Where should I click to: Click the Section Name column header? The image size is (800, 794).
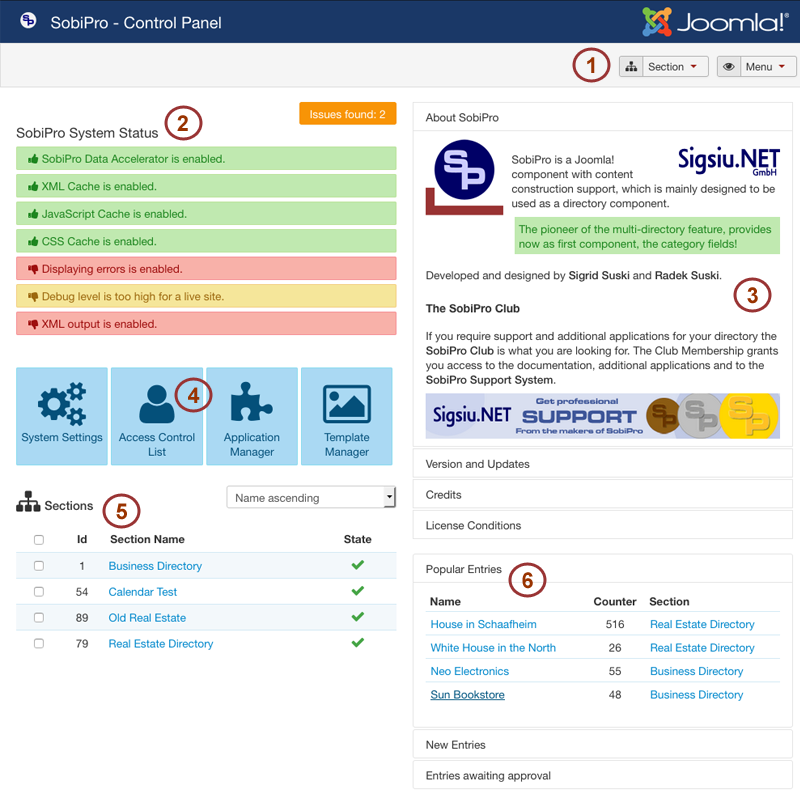[x=147, y=539]
